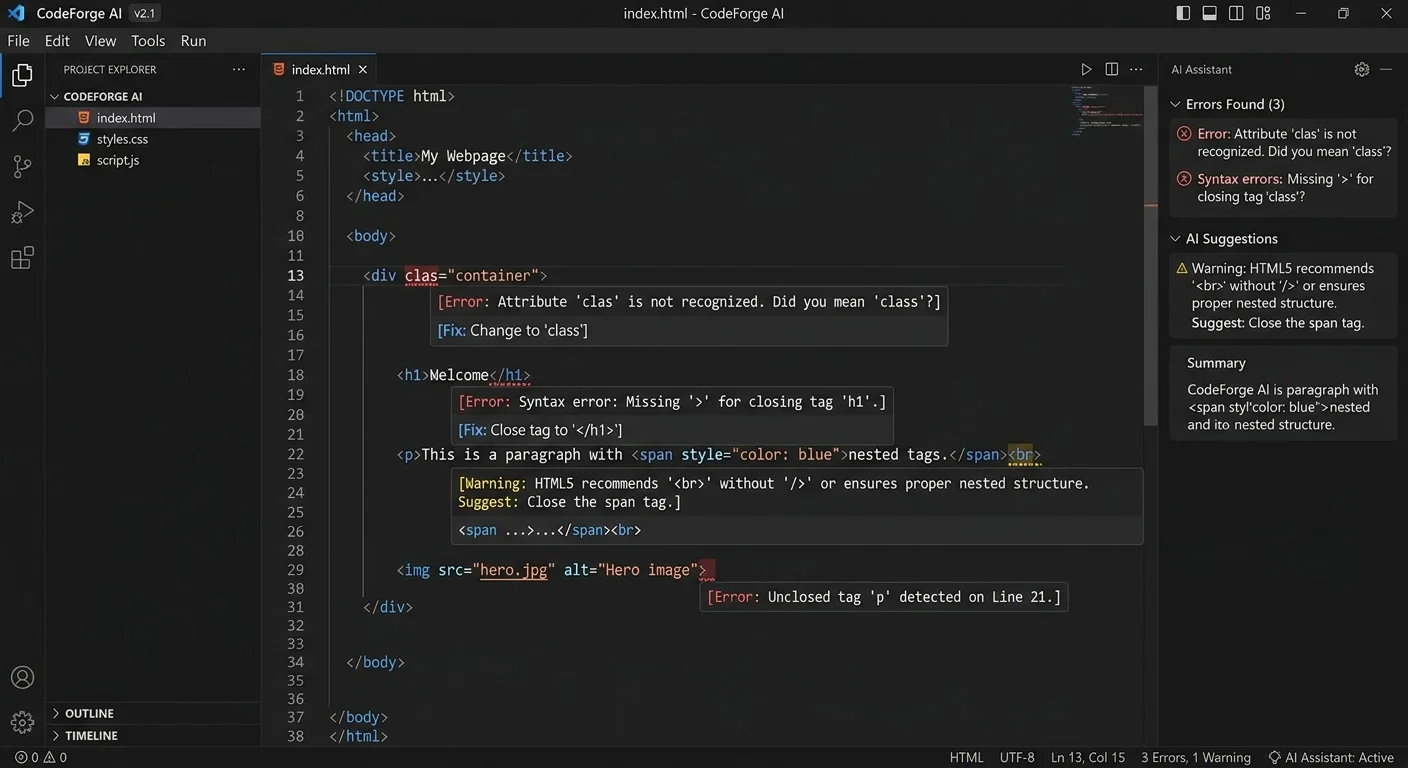Click 'Unclosed tag p' error tooltip
Screen dimensions: 1408x768
coord(883,597)
